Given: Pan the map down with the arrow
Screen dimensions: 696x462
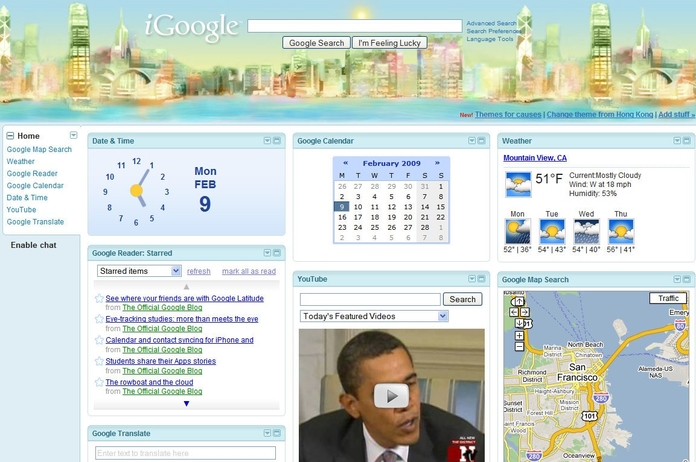Looking at the screenshot, I should click(519, 324).
